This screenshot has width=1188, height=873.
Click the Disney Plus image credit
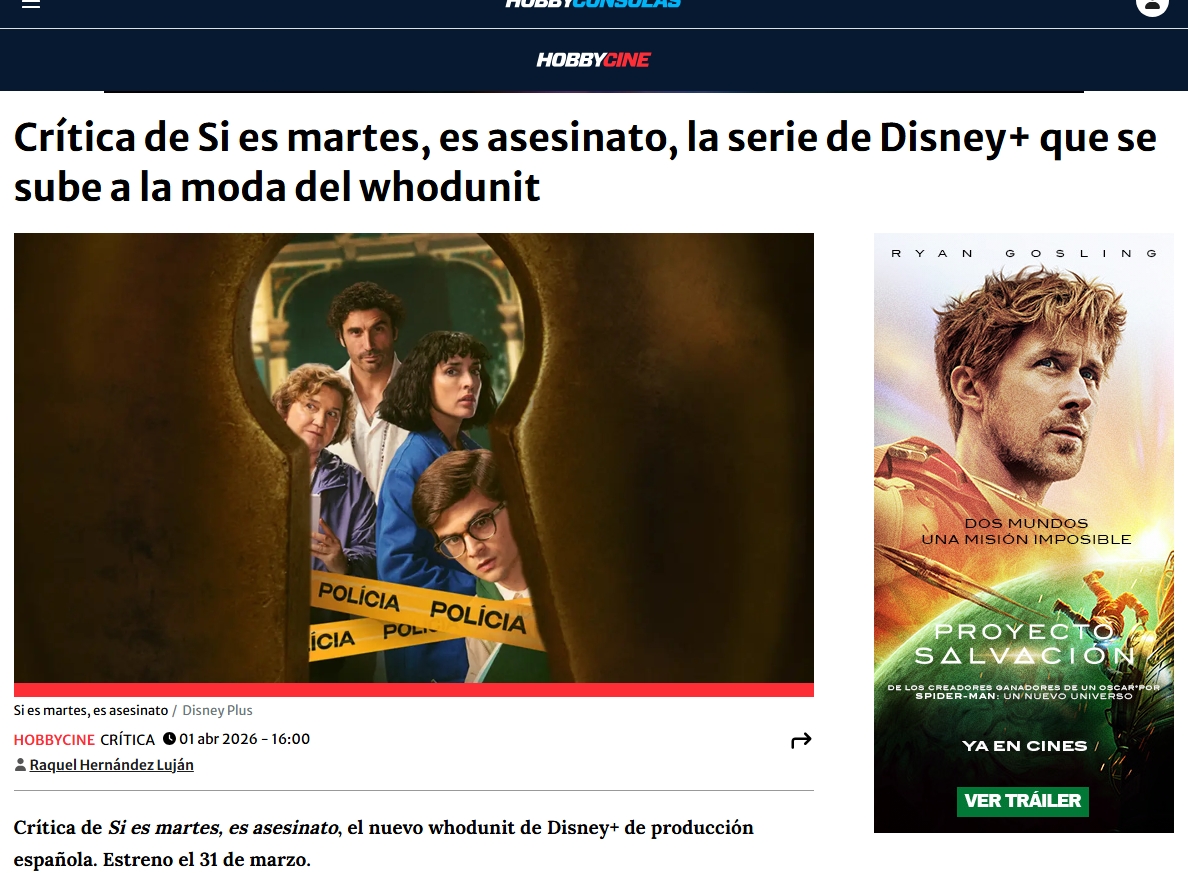pos(217,711)
